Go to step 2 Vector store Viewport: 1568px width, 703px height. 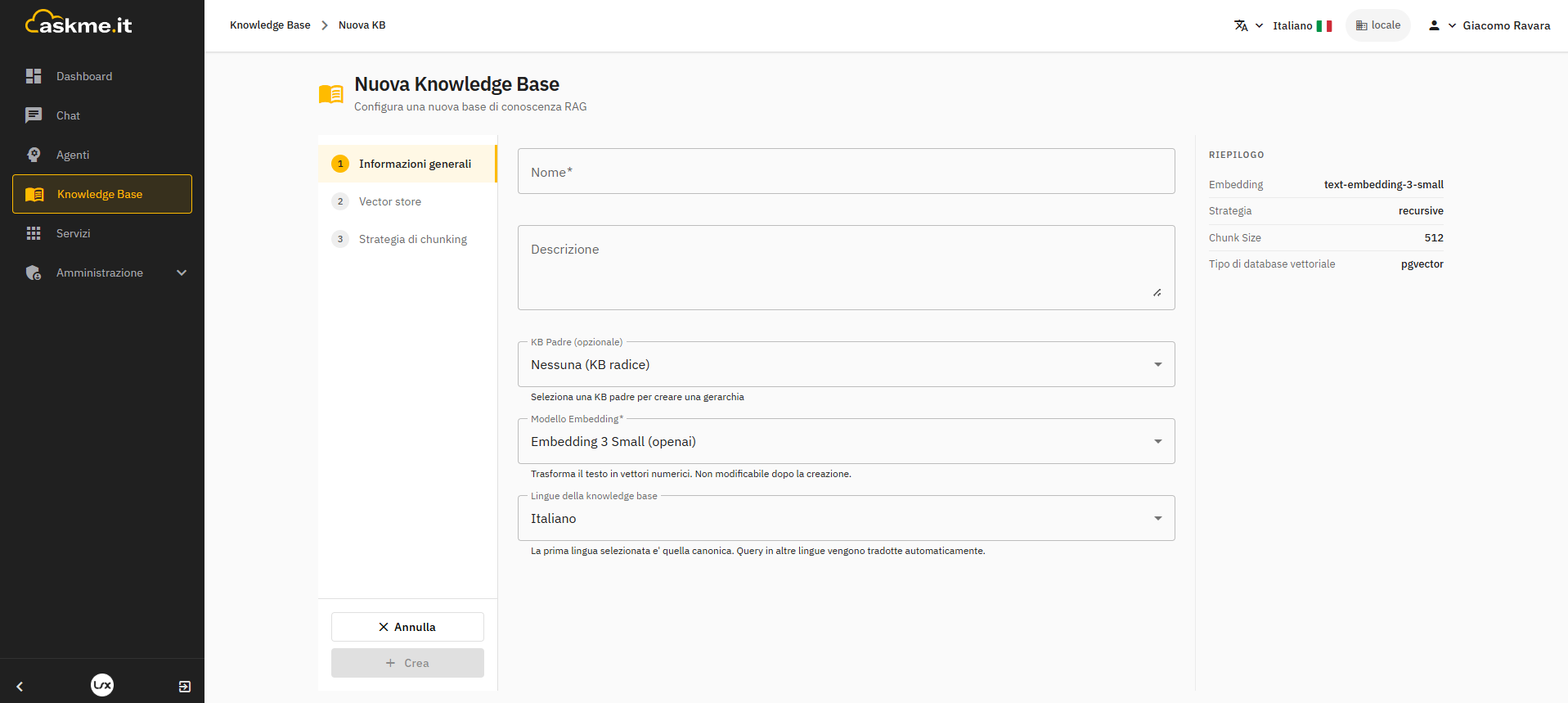[x=407, y=201]
